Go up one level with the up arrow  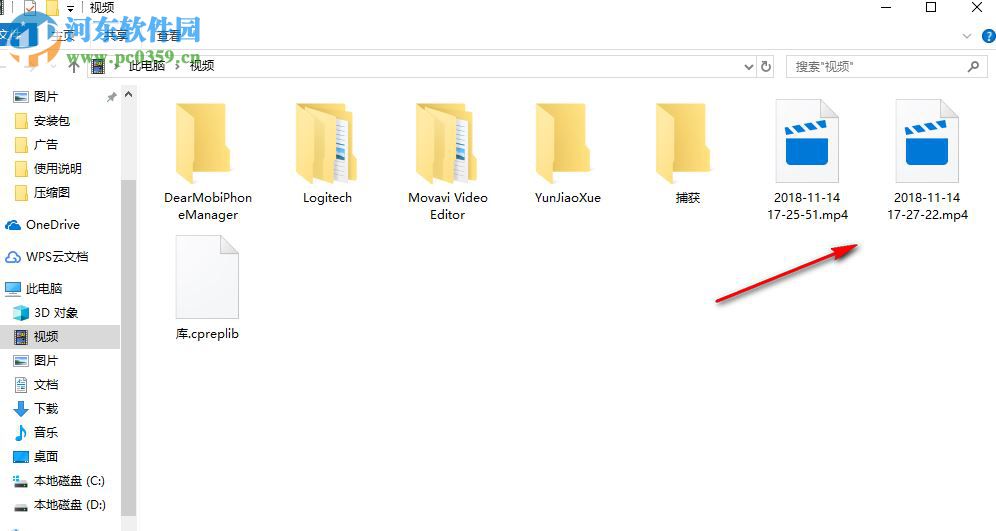tap(74, 65)
